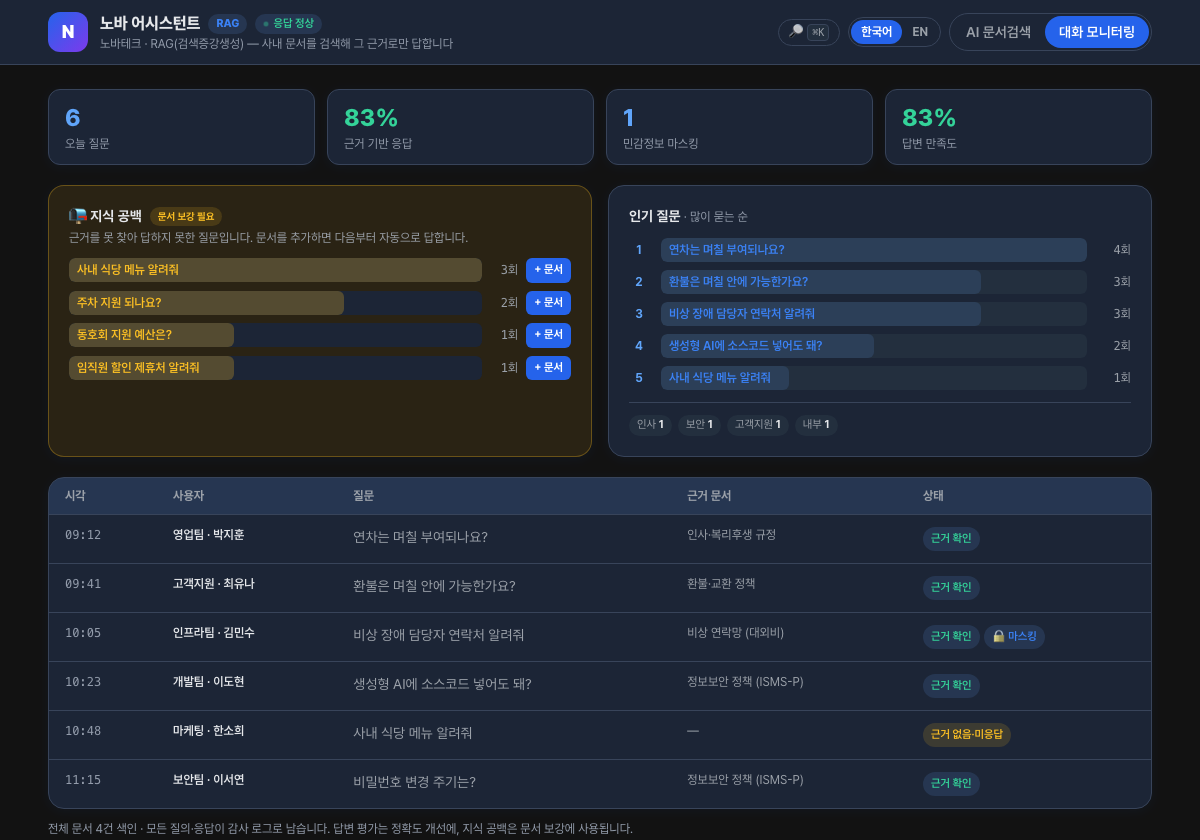Open 정보보안 정책 (ISMS-P) in 10:23 row
The width and height of the screenshot is (1200, 840).
click(745, 682)
